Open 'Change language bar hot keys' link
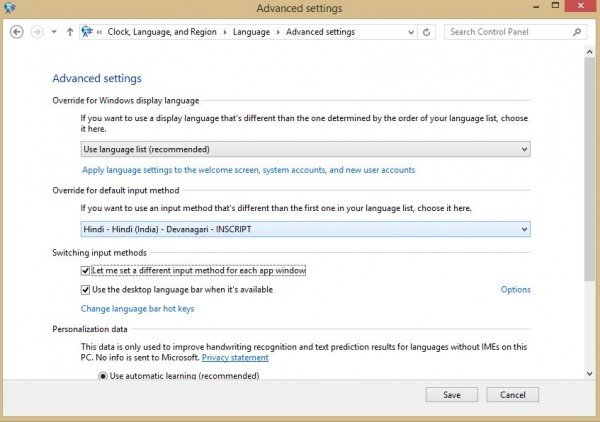600x422 pixels. pos(137,309)
